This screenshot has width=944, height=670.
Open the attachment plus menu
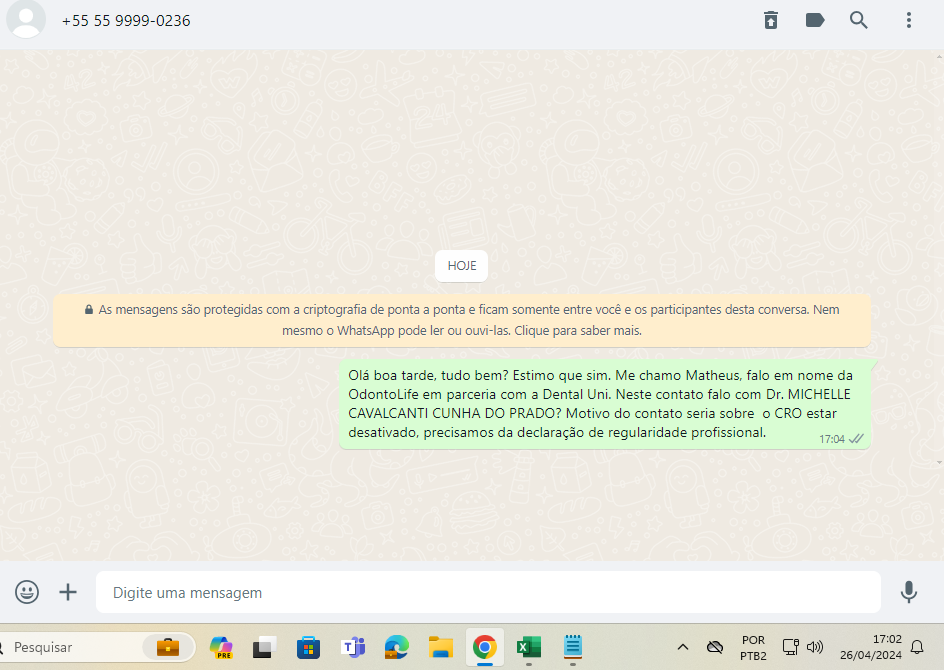68,592
